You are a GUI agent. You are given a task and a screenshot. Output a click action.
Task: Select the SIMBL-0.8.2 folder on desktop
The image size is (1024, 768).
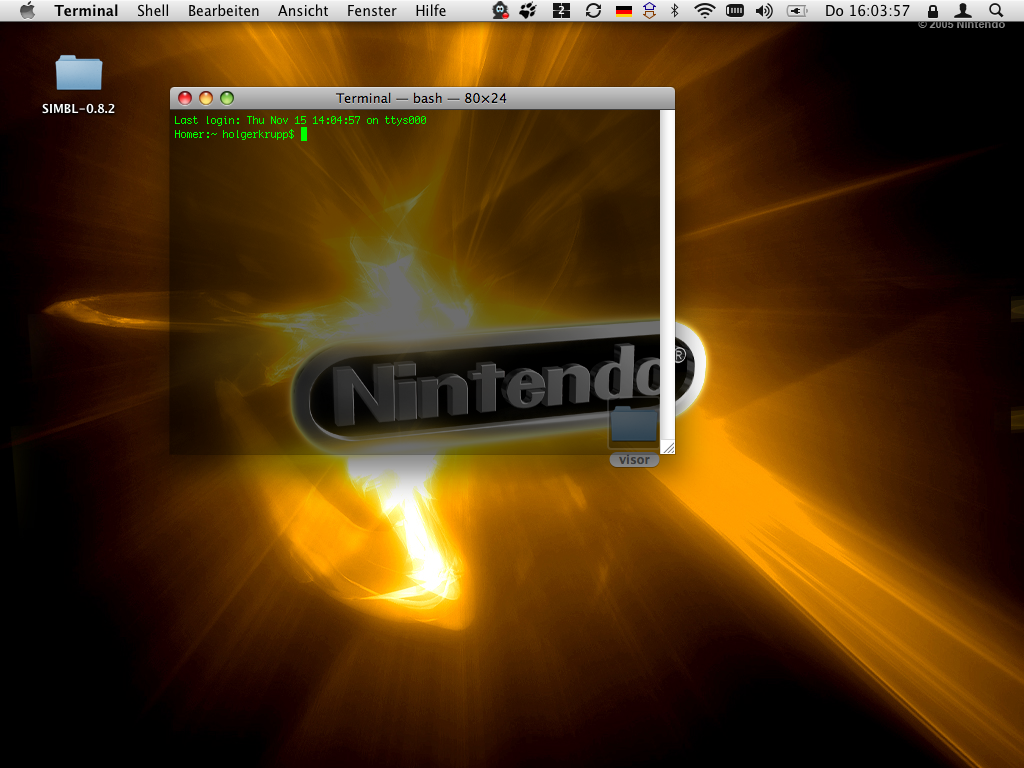pos(78,72)
